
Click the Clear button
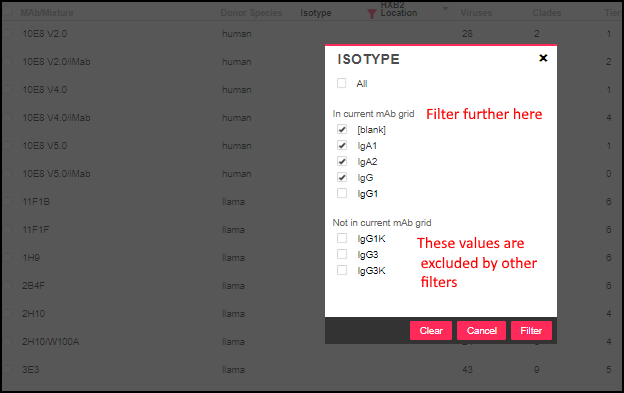coord(431,331)
